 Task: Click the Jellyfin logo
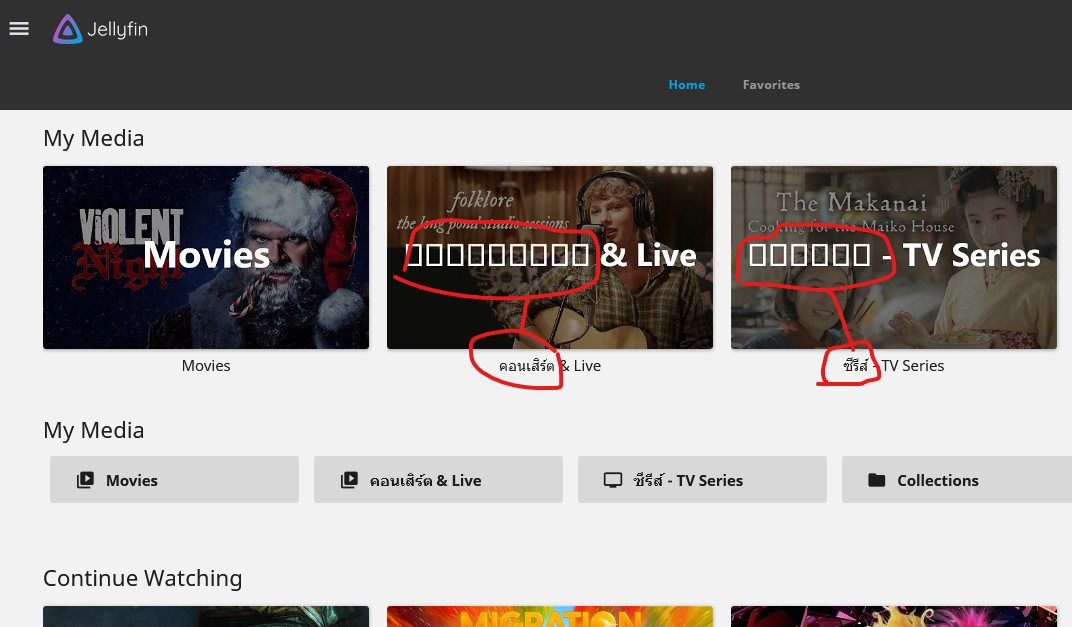click(100, 30)
